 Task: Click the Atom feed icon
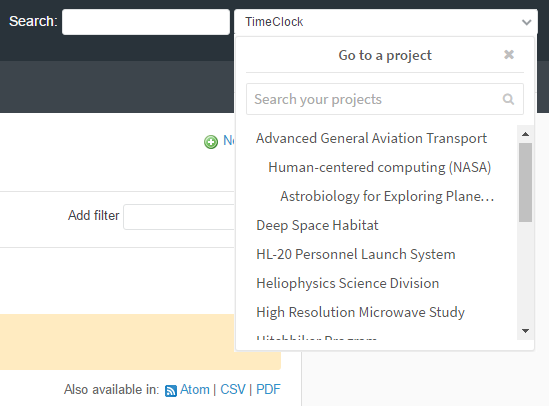171,391
